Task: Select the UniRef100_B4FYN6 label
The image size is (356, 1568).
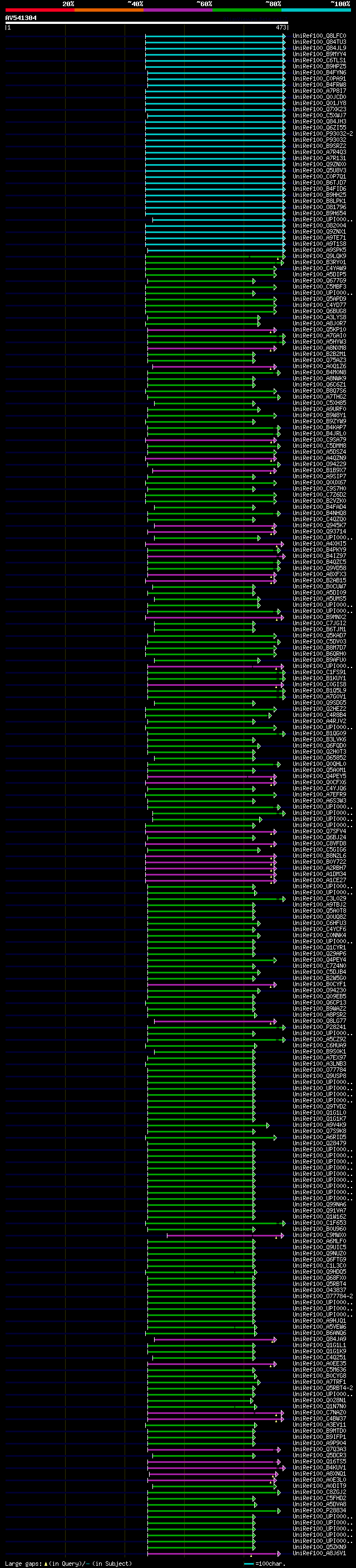Action: (319, 72)
